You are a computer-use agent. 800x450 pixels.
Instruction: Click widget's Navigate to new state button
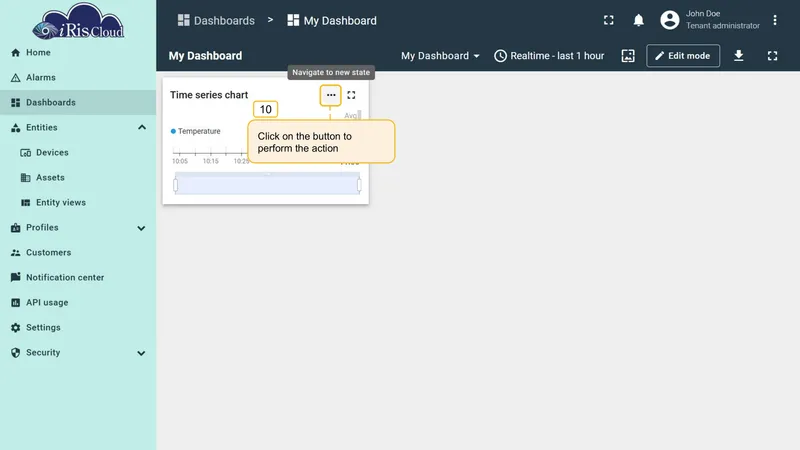[331, 95]
